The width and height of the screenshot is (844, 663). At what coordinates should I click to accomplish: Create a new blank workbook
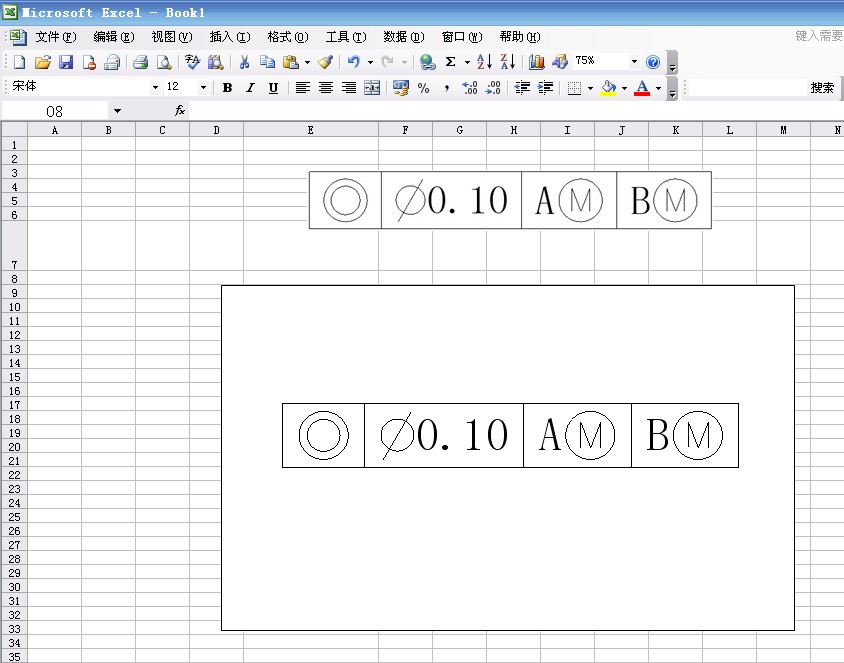click(19, 62)
